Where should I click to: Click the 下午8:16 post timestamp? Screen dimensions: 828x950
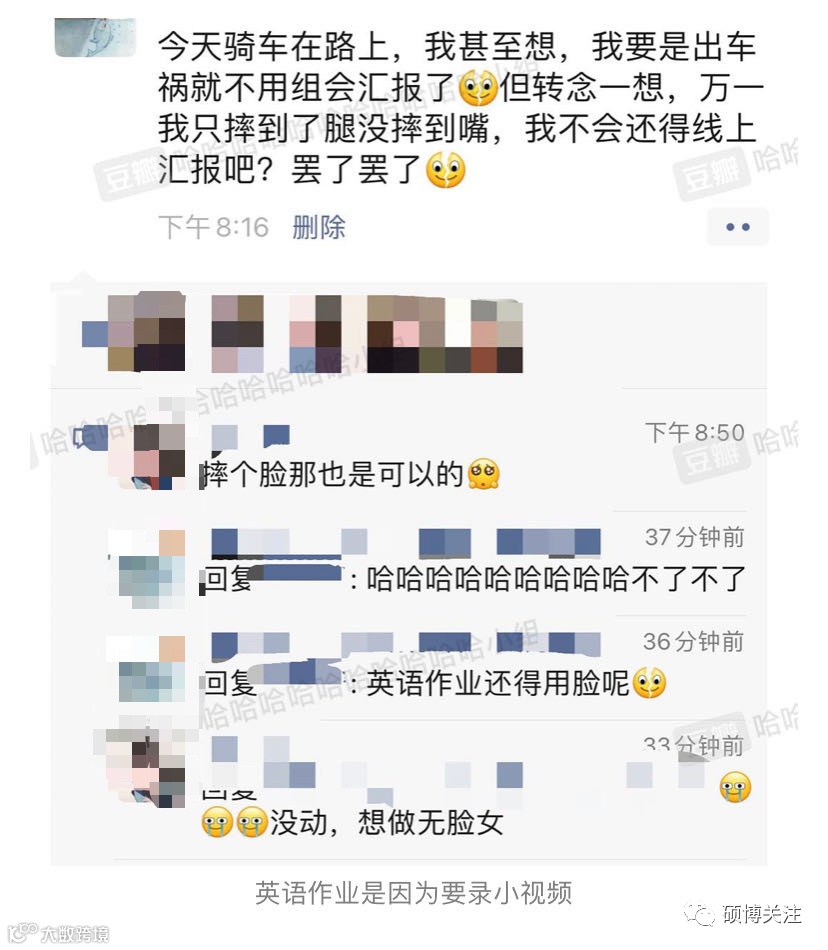[213, 228]
